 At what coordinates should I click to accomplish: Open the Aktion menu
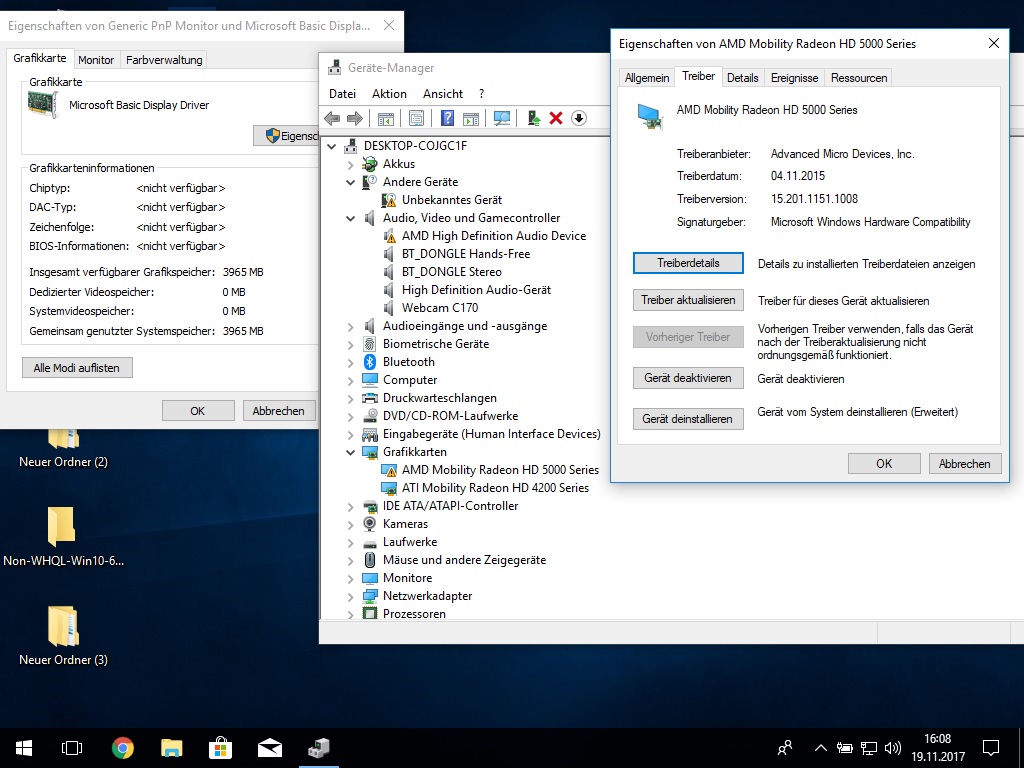(x=389, y=94)
